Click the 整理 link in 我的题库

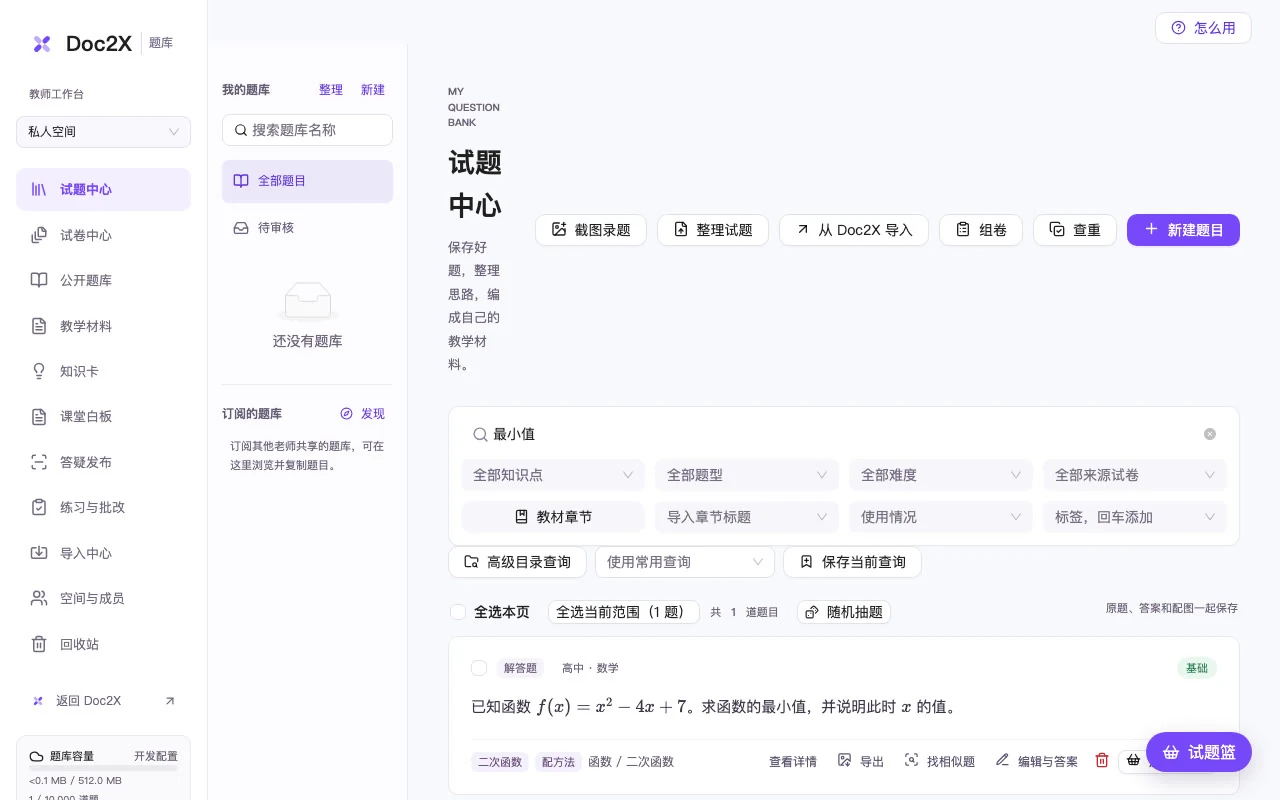[x=331, y=90]
